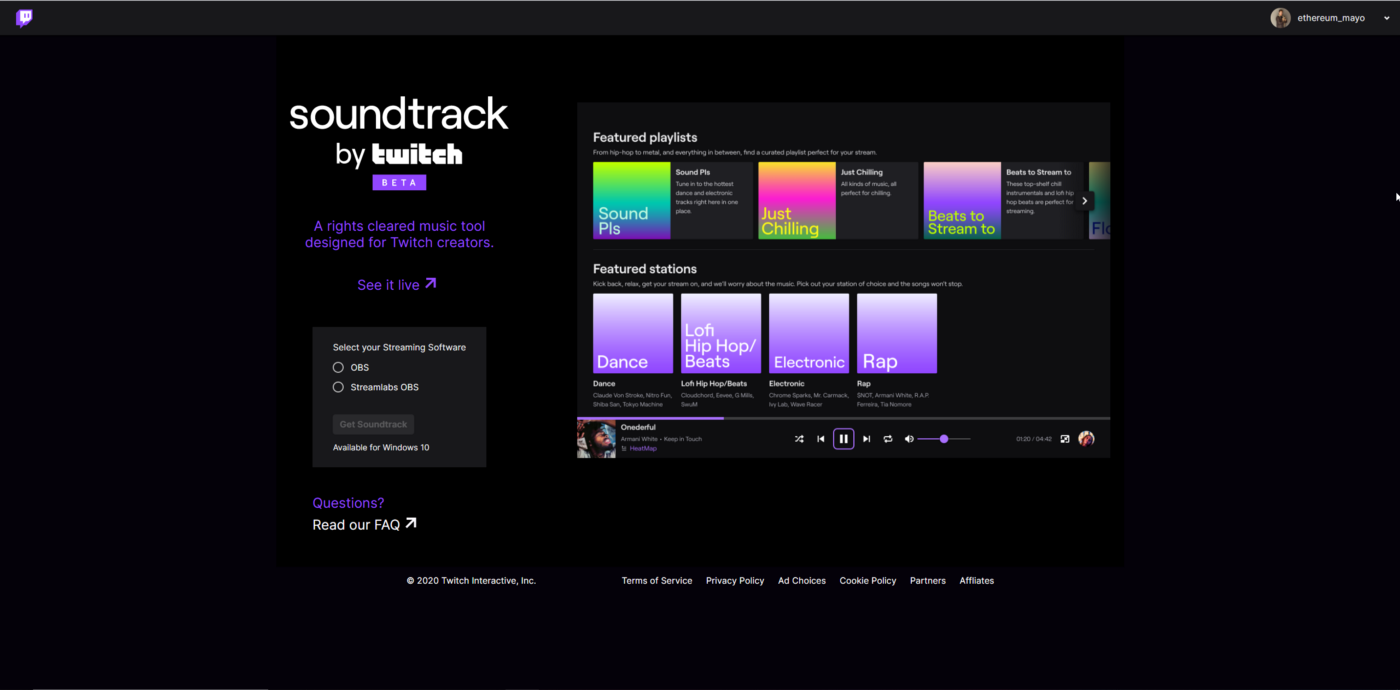Screen dimensions: 1400x690
Task: Select the Streamlabs OBS radio button
Action: pyautogui.click(x=338, y=387)
